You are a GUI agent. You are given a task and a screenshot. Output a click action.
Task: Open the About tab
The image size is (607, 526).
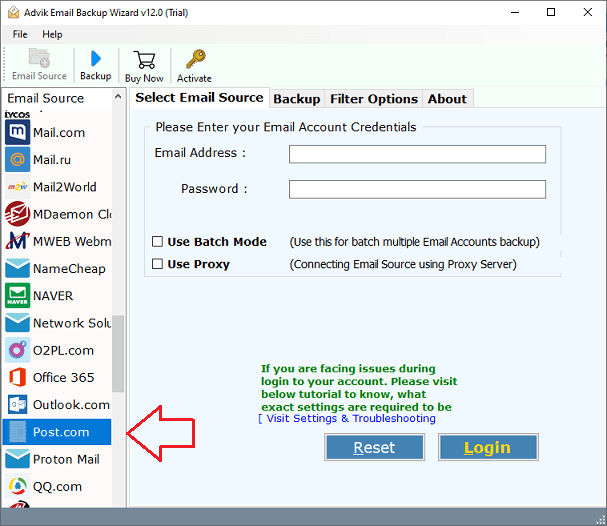pyautogui.click(x=447, y=99)
